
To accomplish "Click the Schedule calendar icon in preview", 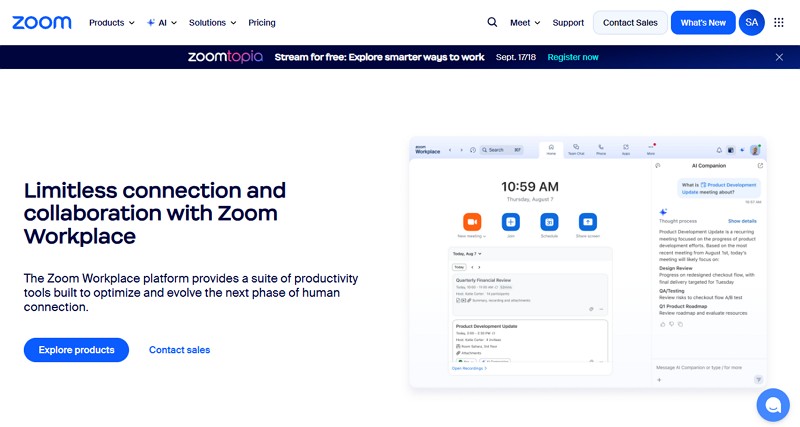I will coord(549,222).
